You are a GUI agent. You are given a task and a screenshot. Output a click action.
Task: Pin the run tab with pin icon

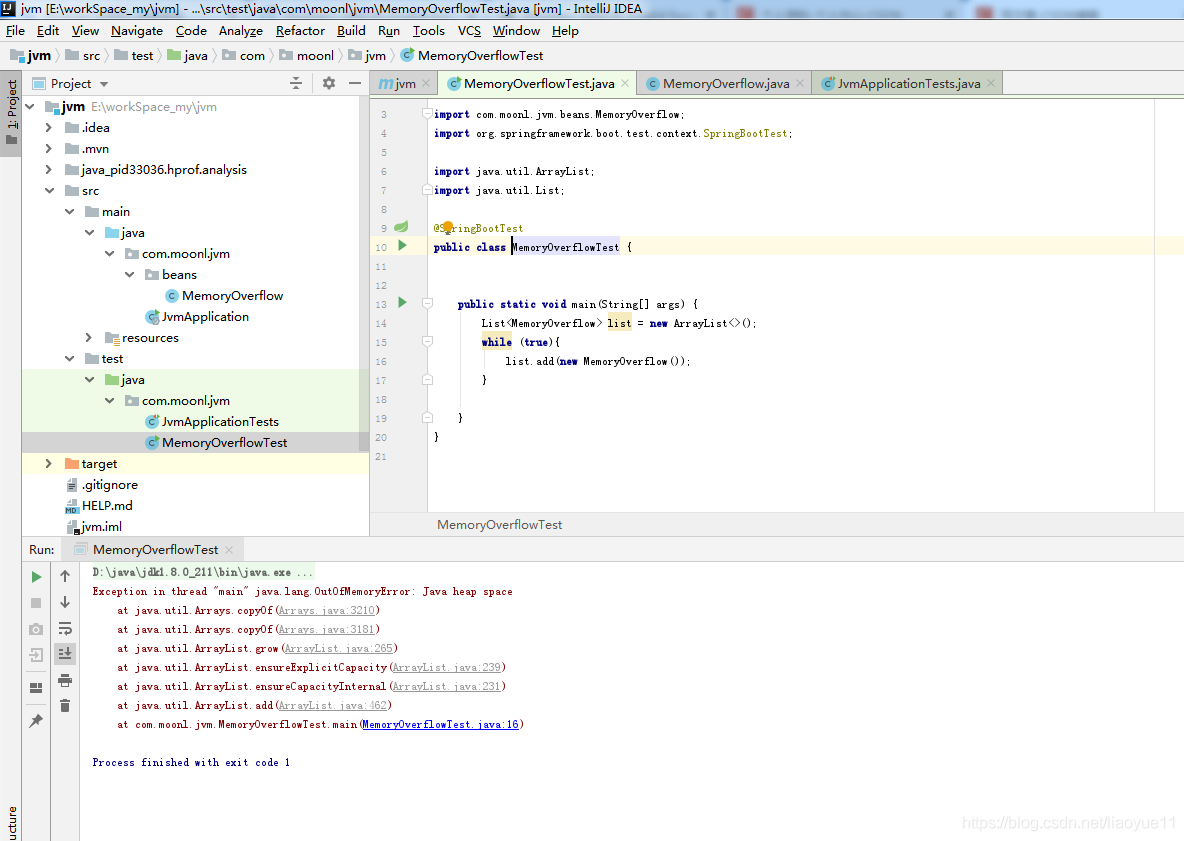click(36, 721)
